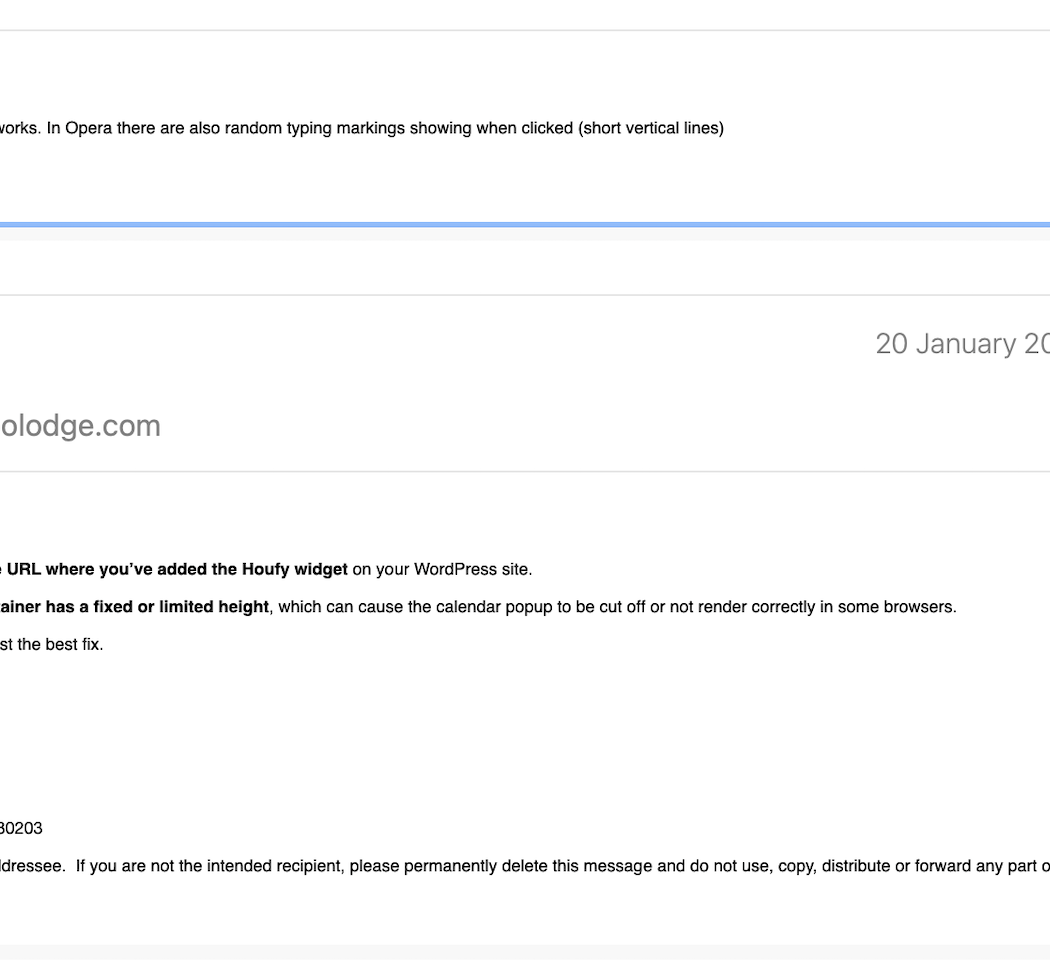Click the olodge.com sender address

pos(80,426)
